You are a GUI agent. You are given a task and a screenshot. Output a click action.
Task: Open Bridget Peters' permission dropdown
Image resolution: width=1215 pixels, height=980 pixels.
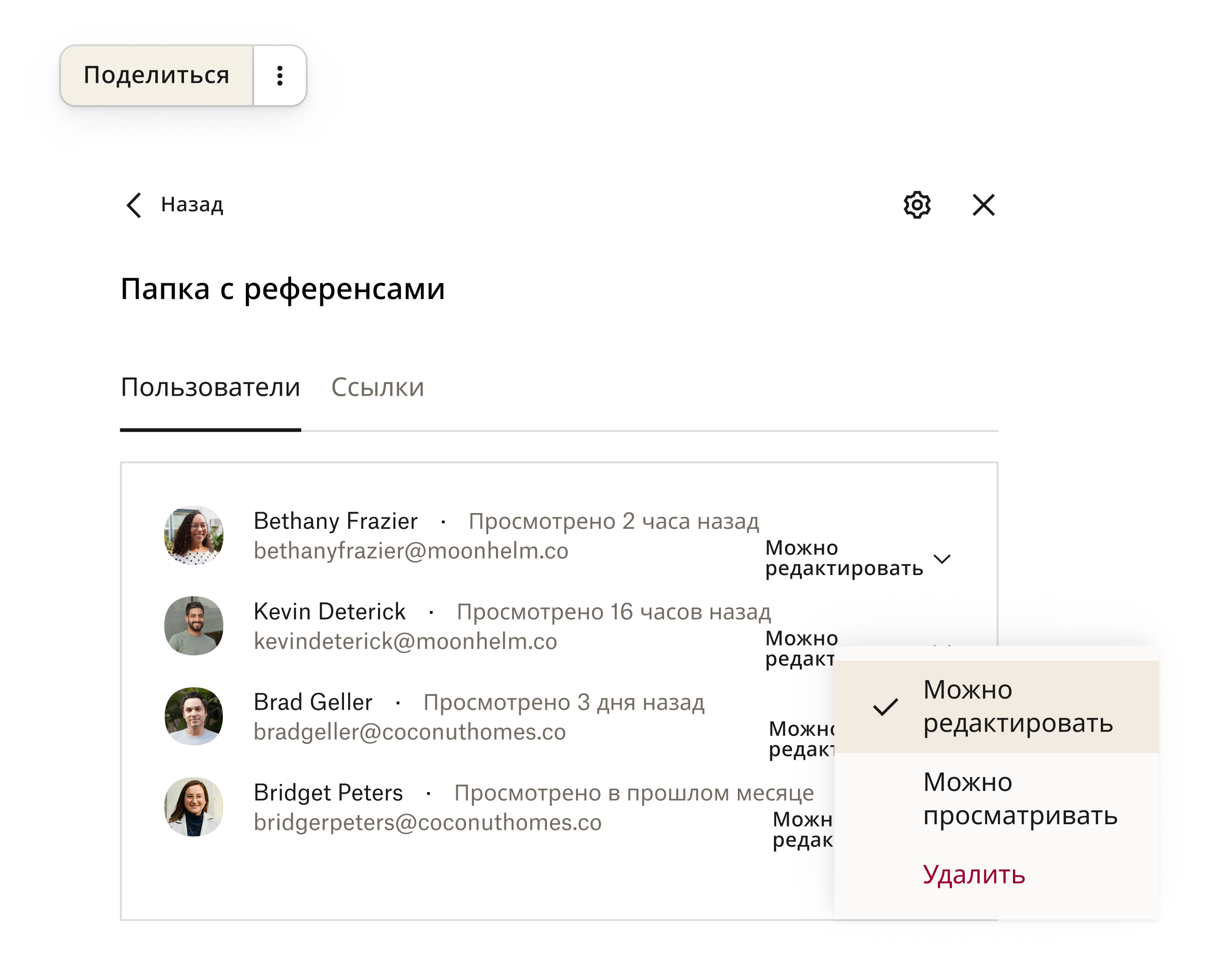click(x=803, y=829)
